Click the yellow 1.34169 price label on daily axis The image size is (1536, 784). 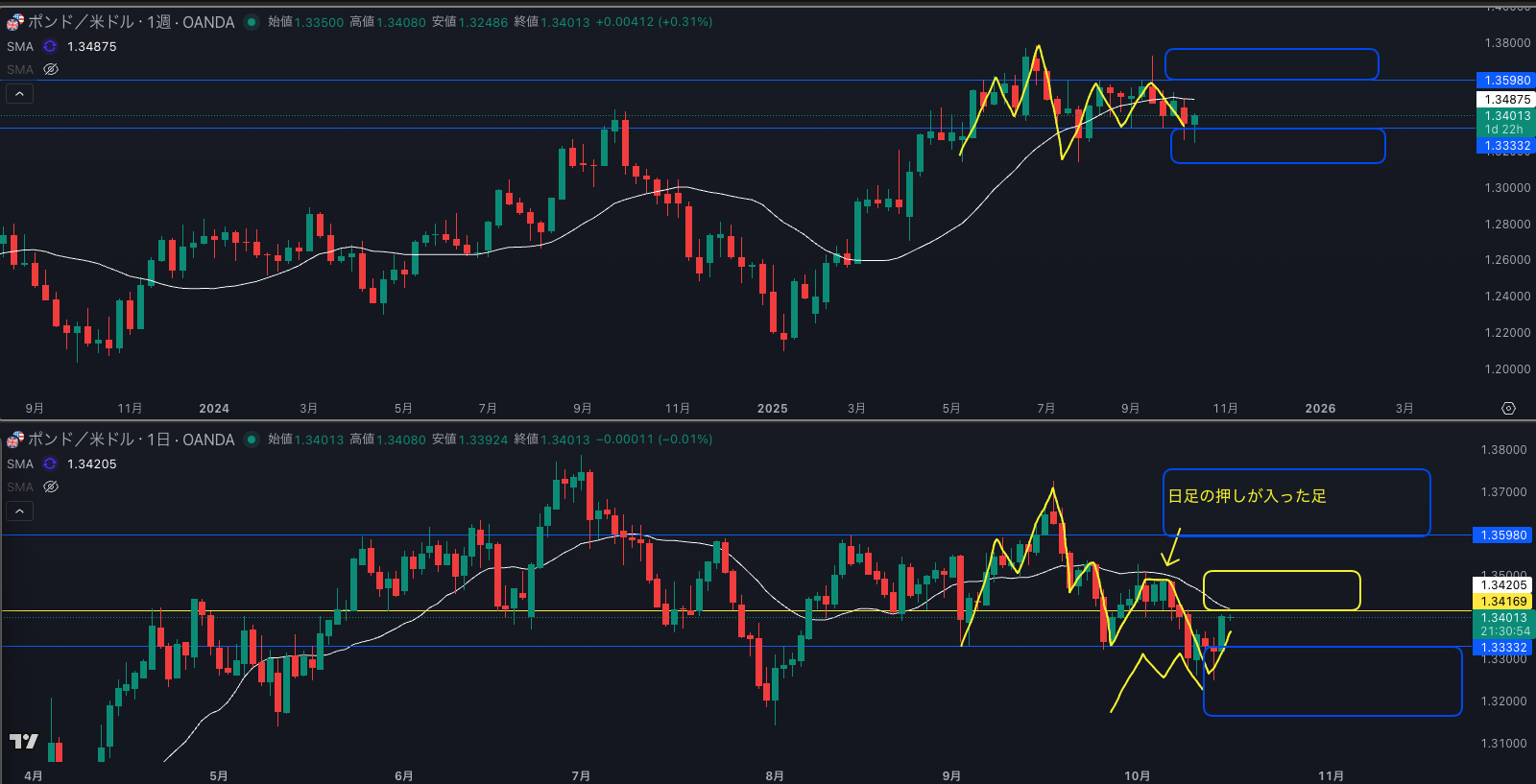1503,602
